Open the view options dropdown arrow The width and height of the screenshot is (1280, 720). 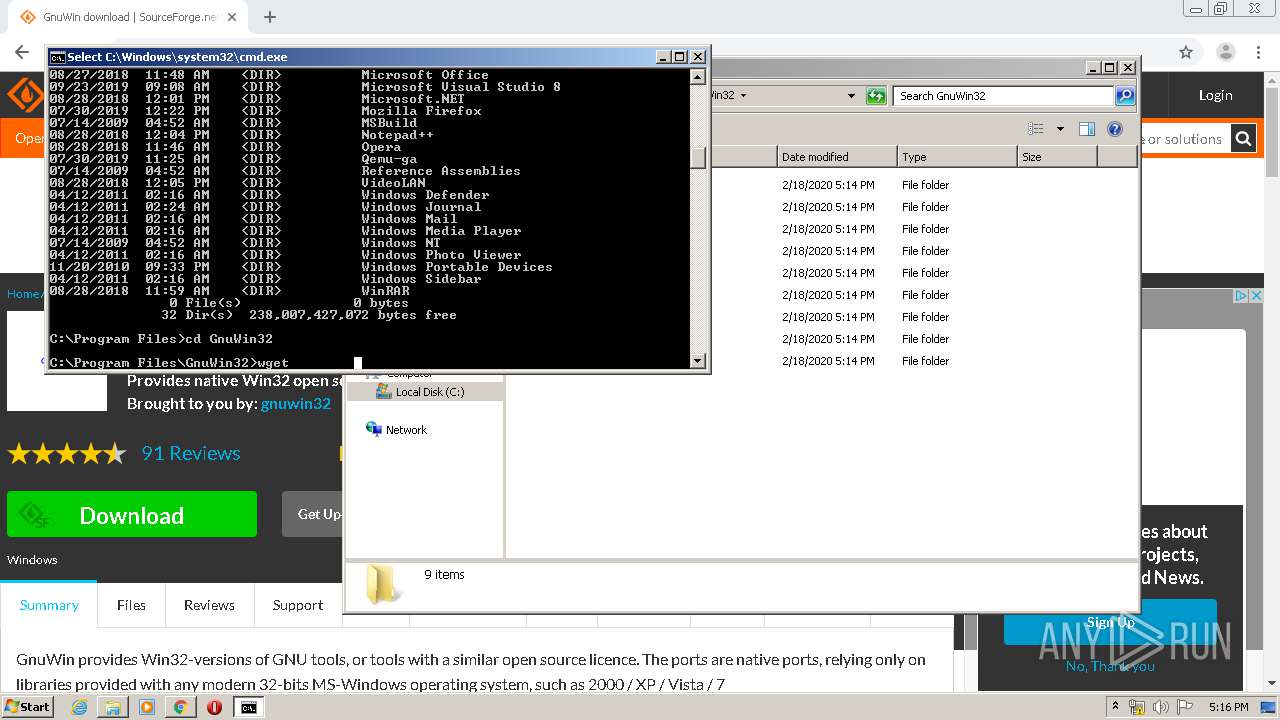[1060, 129]
